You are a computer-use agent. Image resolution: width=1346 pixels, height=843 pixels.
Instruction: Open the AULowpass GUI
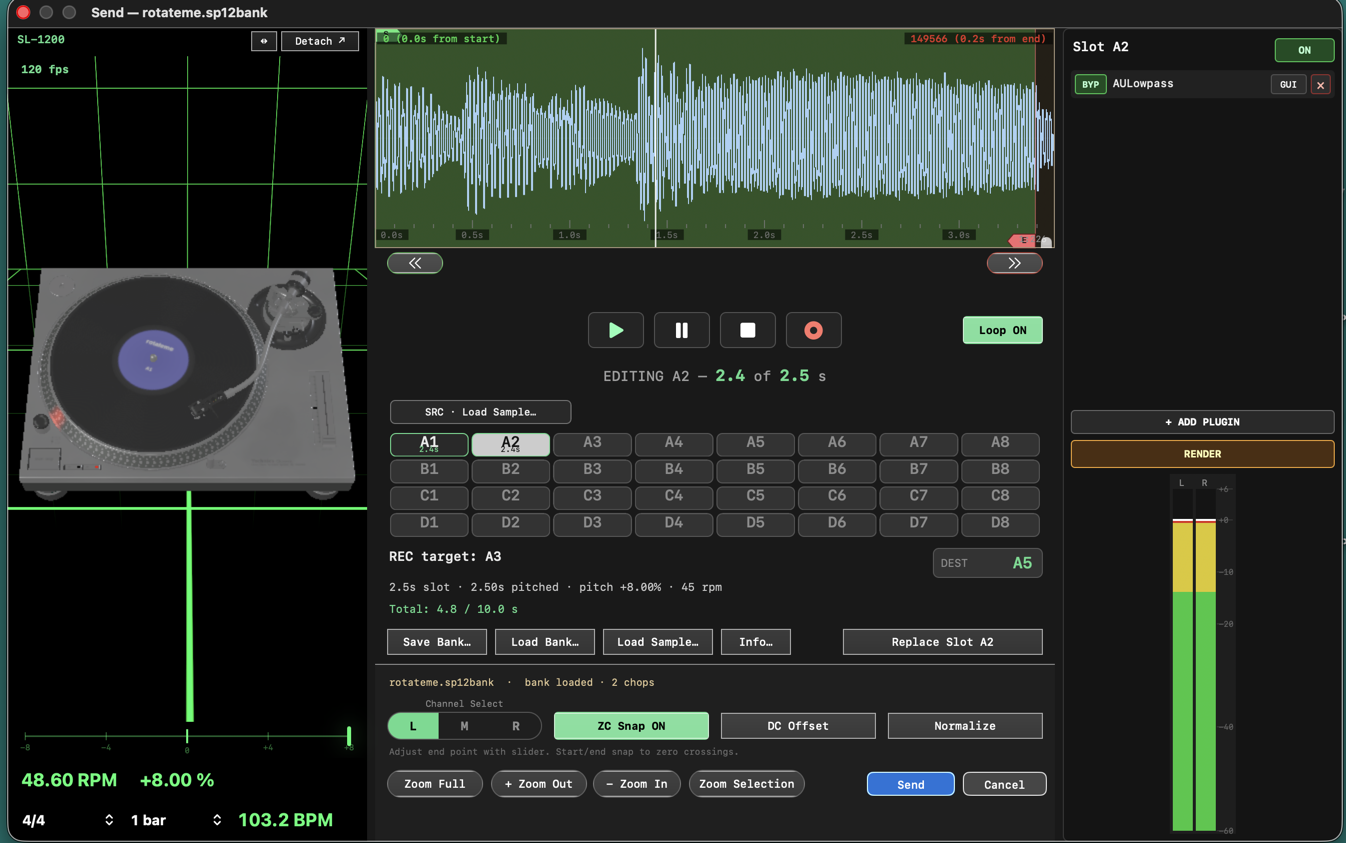tap(1288, 85)
